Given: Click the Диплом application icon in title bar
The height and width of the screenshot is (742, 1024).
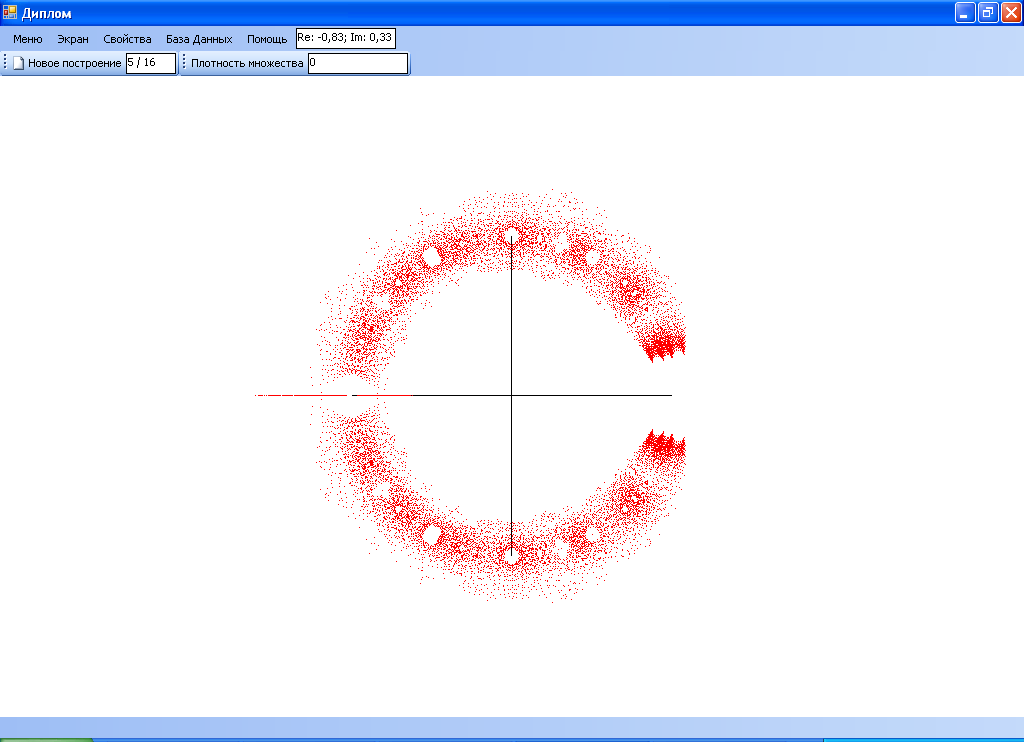Looking at the screenshot, I should coord(10,13).
